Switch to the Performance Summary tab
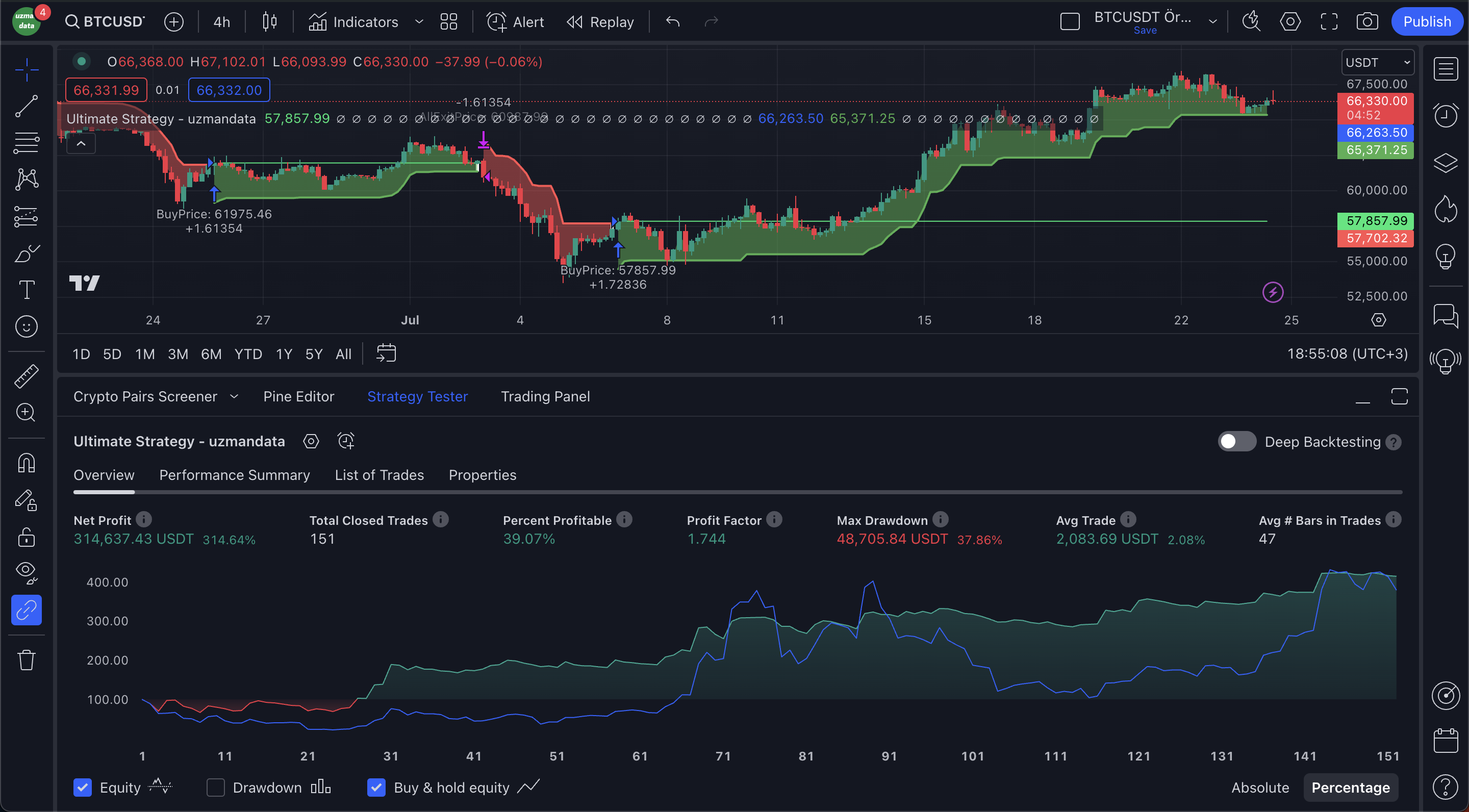The width and height of the screenshot is (1469, 812). coord(235,475)
